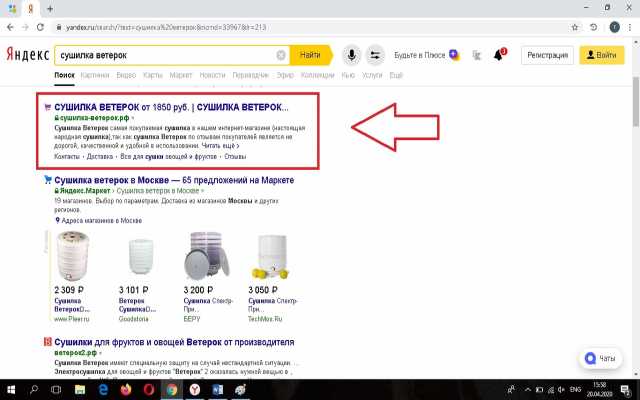Click the Войти login button
Screen dimensions: 640x400
tap(602, 55)
